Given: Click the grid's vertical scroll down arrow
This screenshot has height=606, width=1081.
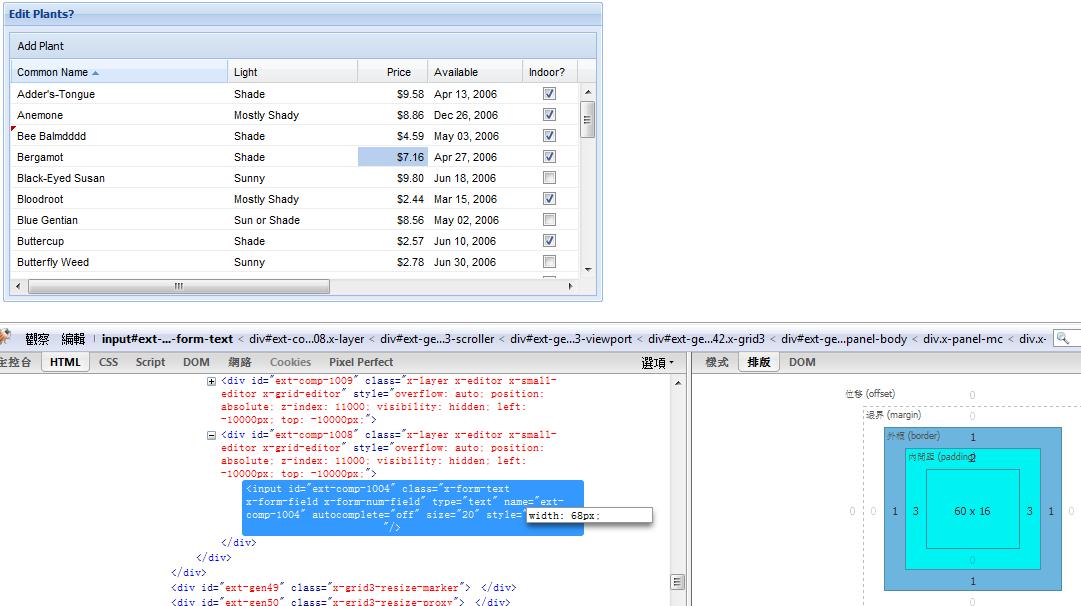Looking at the screenshot, I should point(587,269).
